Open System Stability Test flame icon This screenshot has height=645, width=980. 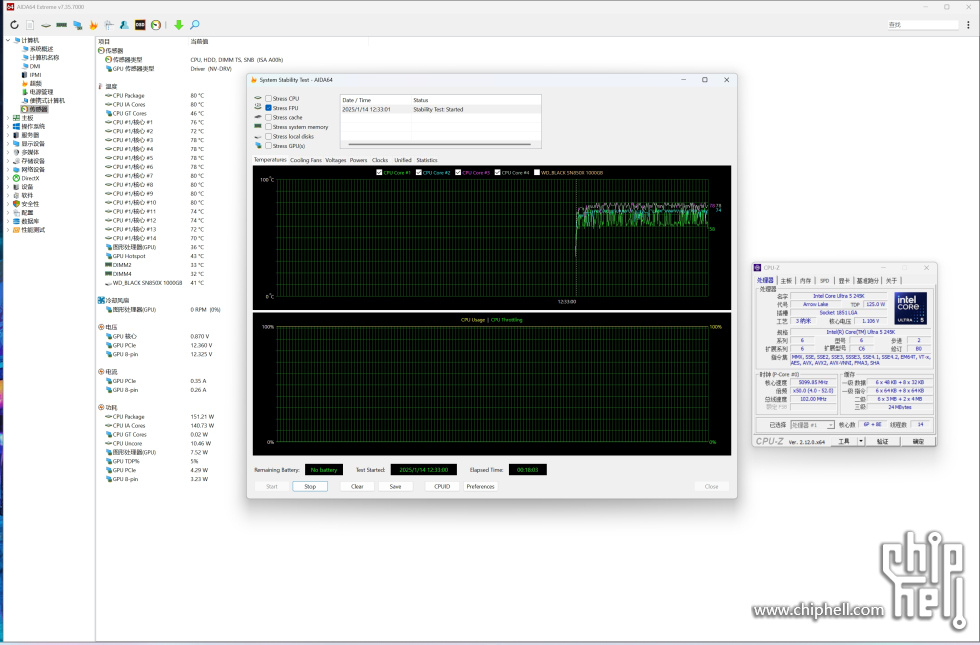[93, 25]
